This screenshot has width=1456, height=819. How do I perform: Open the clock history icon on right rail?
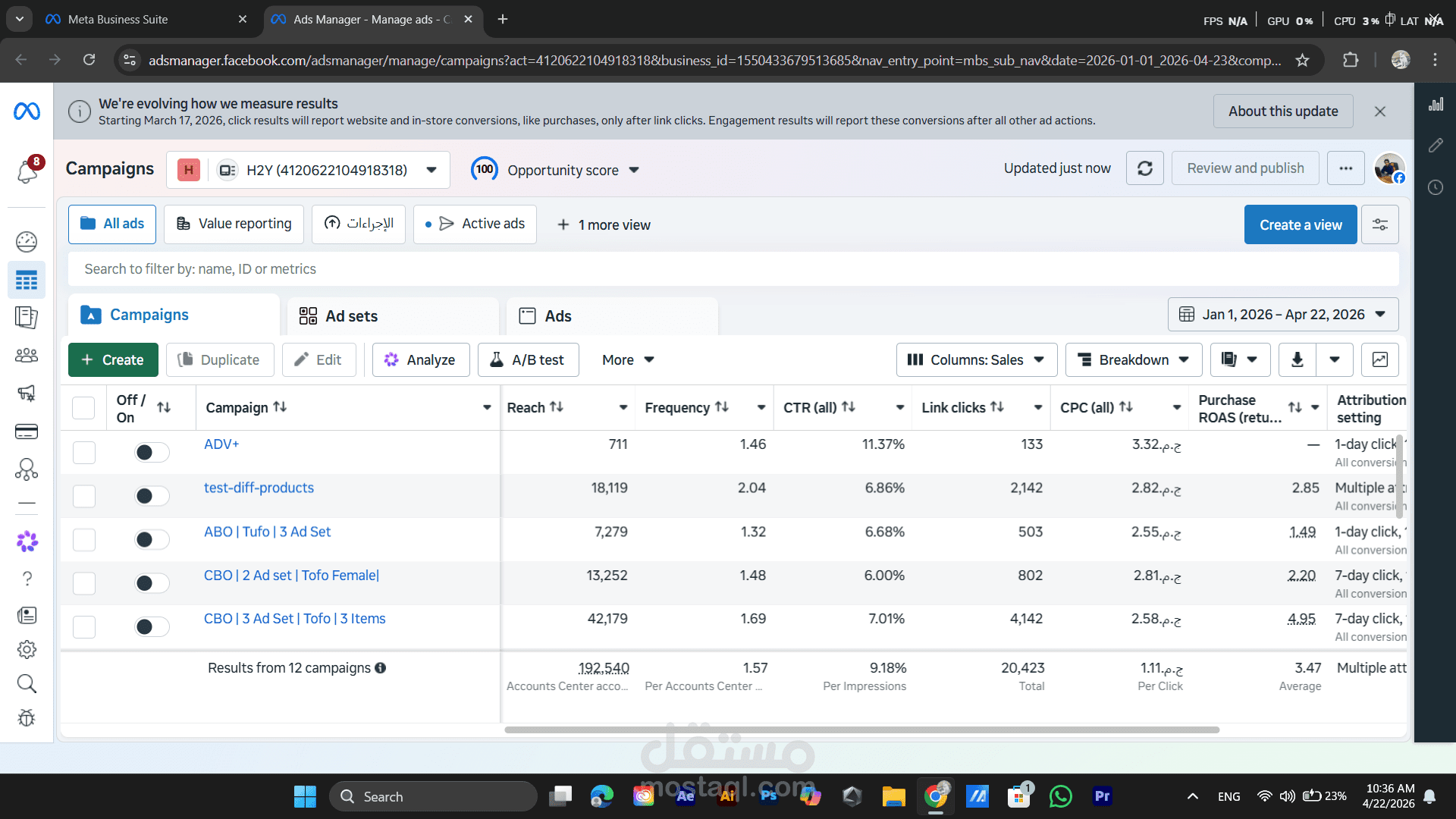(1436, 187)
